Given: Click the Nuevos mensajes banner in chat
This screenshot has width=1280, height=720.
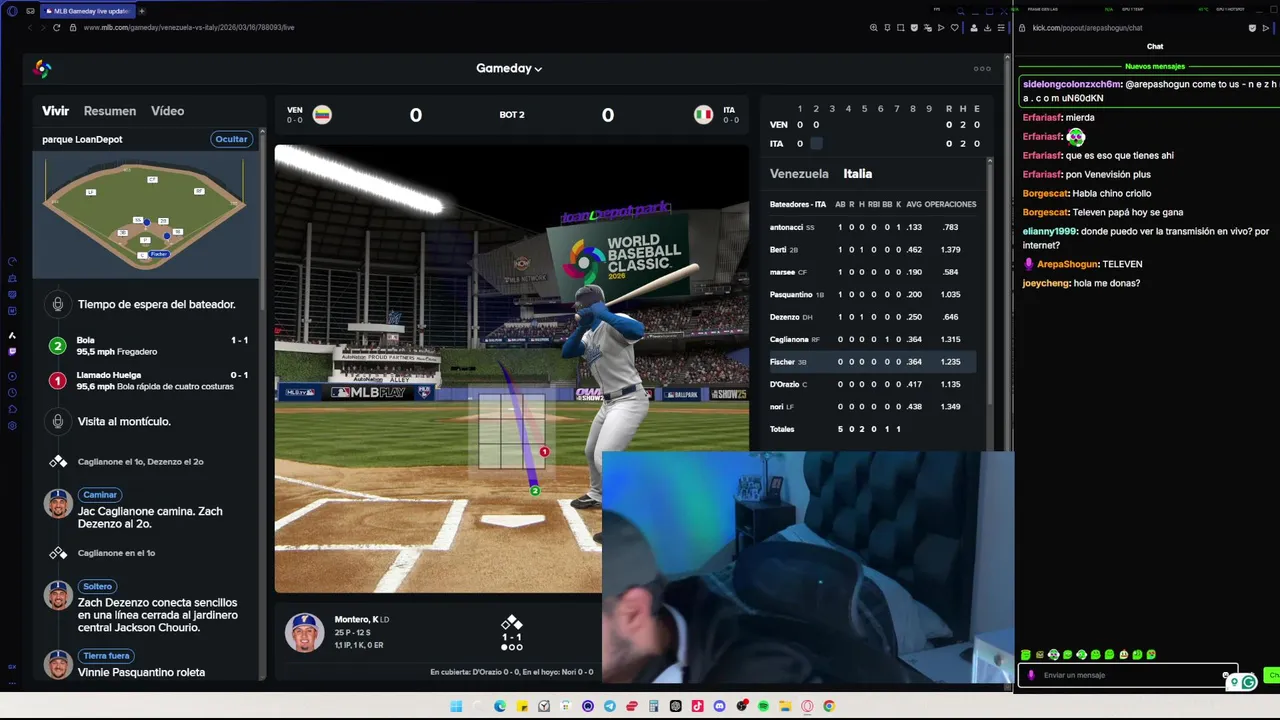Looking at the screenshot, I should tap(1155, 66).
